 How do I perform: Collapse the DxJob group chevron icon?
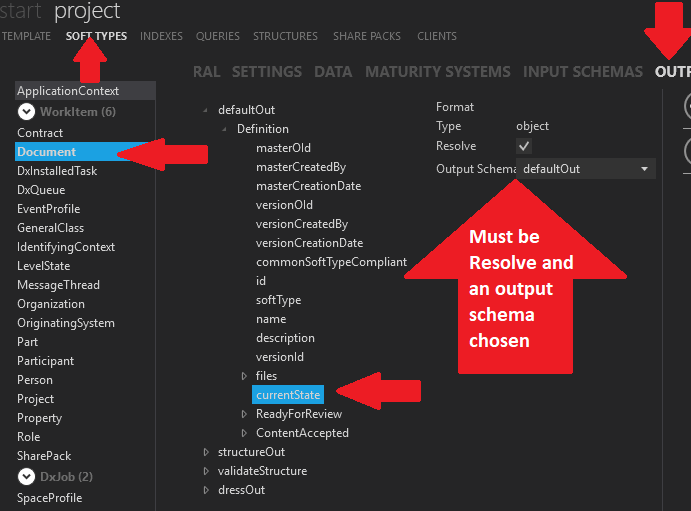pyautogui.click(x=27, y=477)
